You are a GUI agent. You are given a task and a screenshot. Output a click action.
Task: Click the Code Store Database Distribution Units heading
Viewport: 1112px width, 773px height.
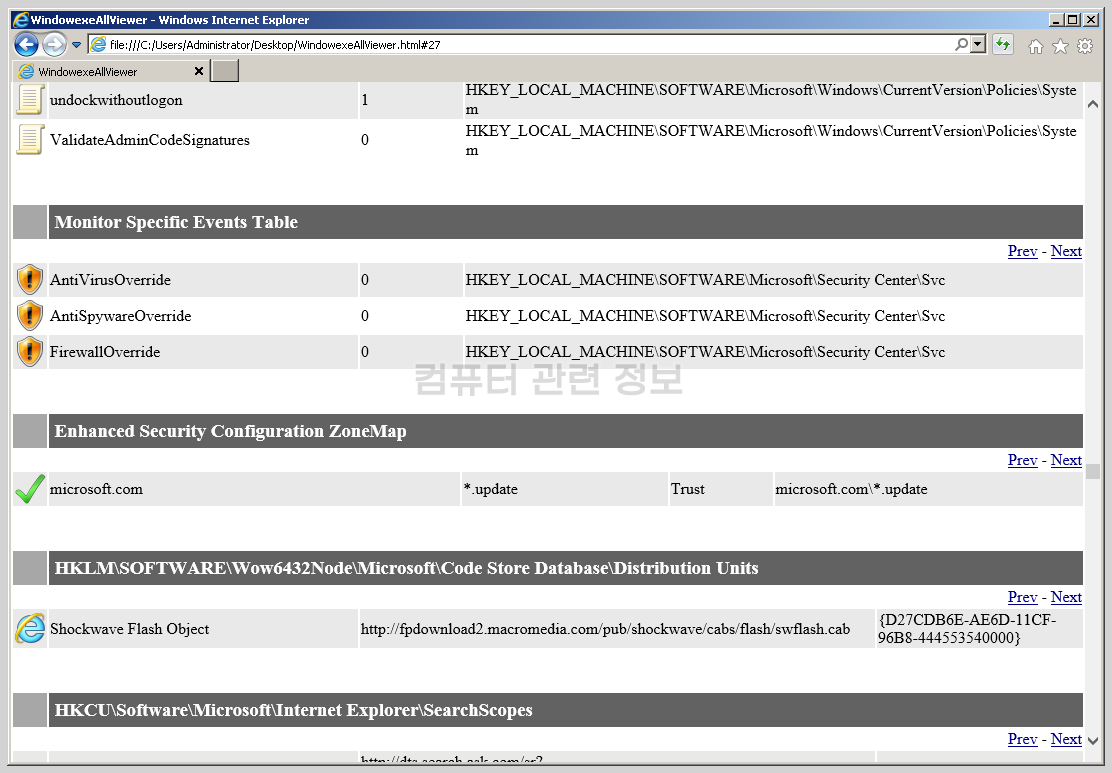(406, 568)
